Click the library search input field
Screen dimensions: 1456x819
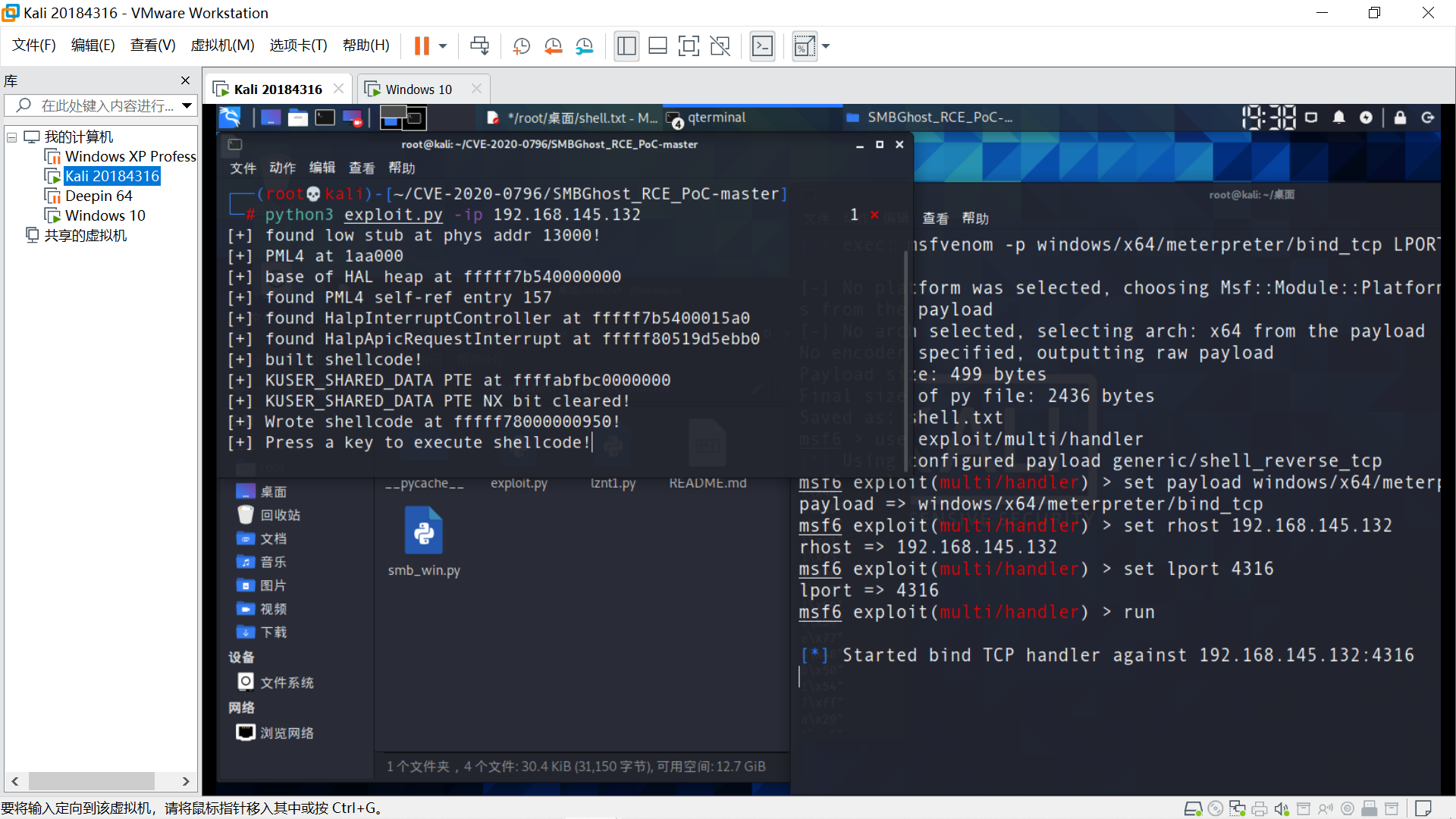tap(106, 105)
